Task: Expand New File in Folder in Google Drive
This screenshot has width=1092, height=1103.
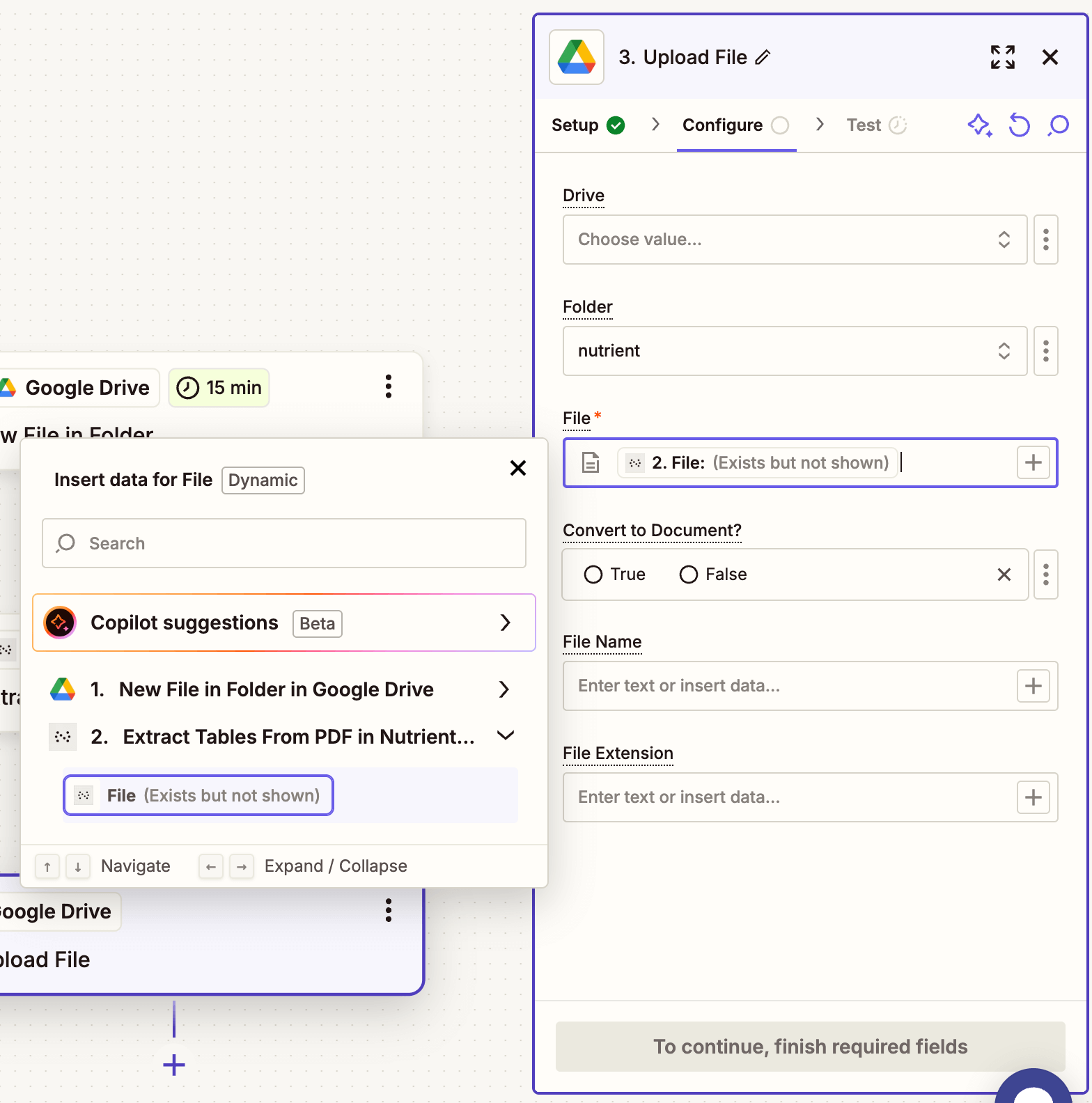Action: coord(504,689)
